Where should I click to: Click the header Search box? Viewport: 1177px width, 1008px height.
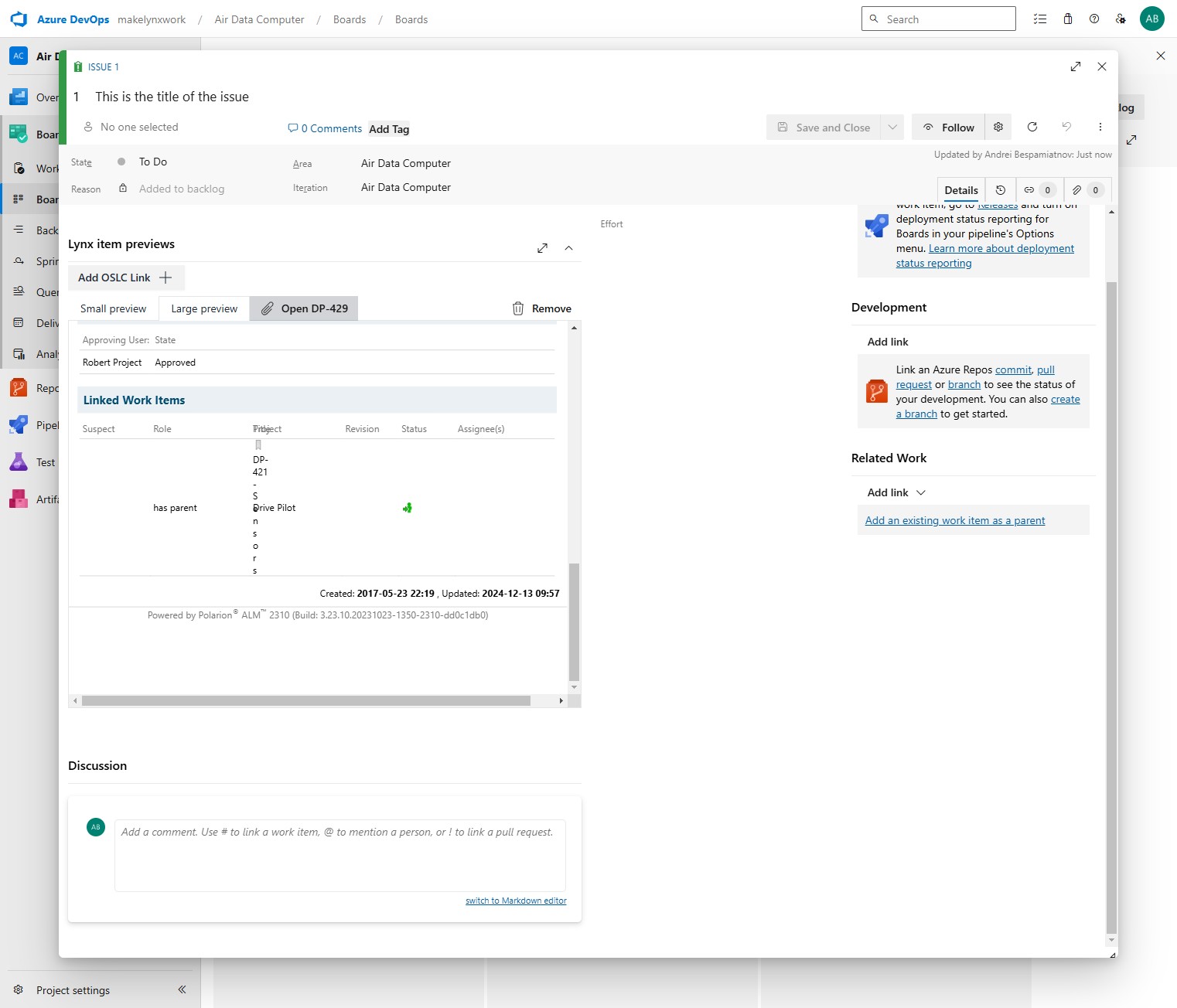tap(939, 19)
